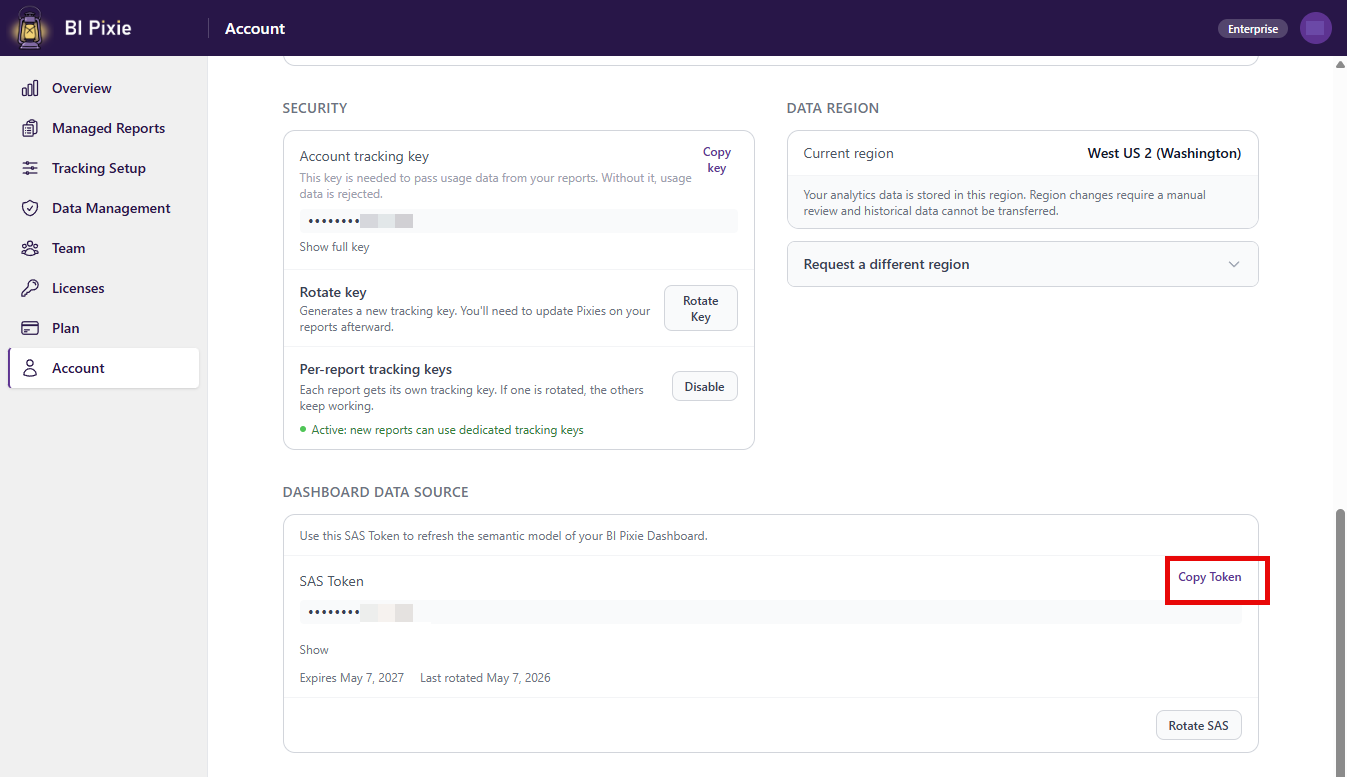Click the scrollbar up arrow
The width and height of the screenshot is (1347, 777).
(x=1340, y=65)
